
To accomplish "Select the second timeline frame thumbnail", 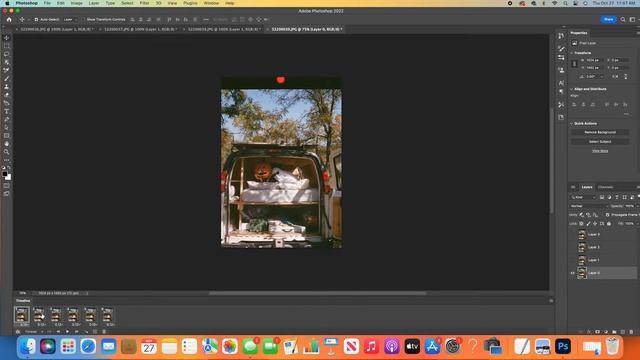I will coord(39,315).
